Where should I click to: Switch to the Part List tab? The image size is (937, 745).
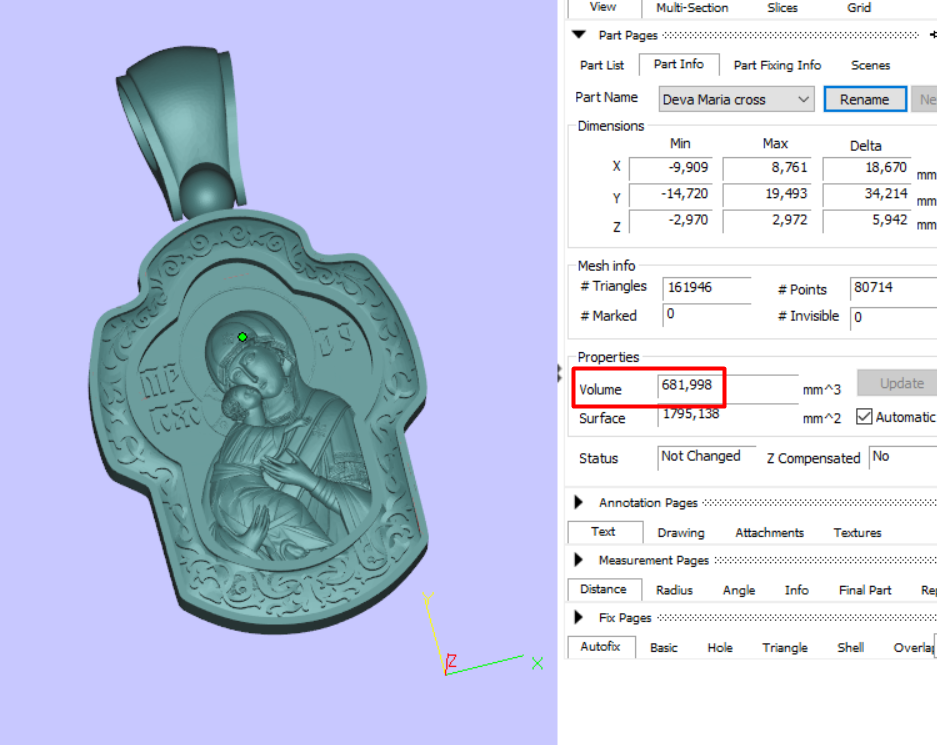tap(602, 65)
